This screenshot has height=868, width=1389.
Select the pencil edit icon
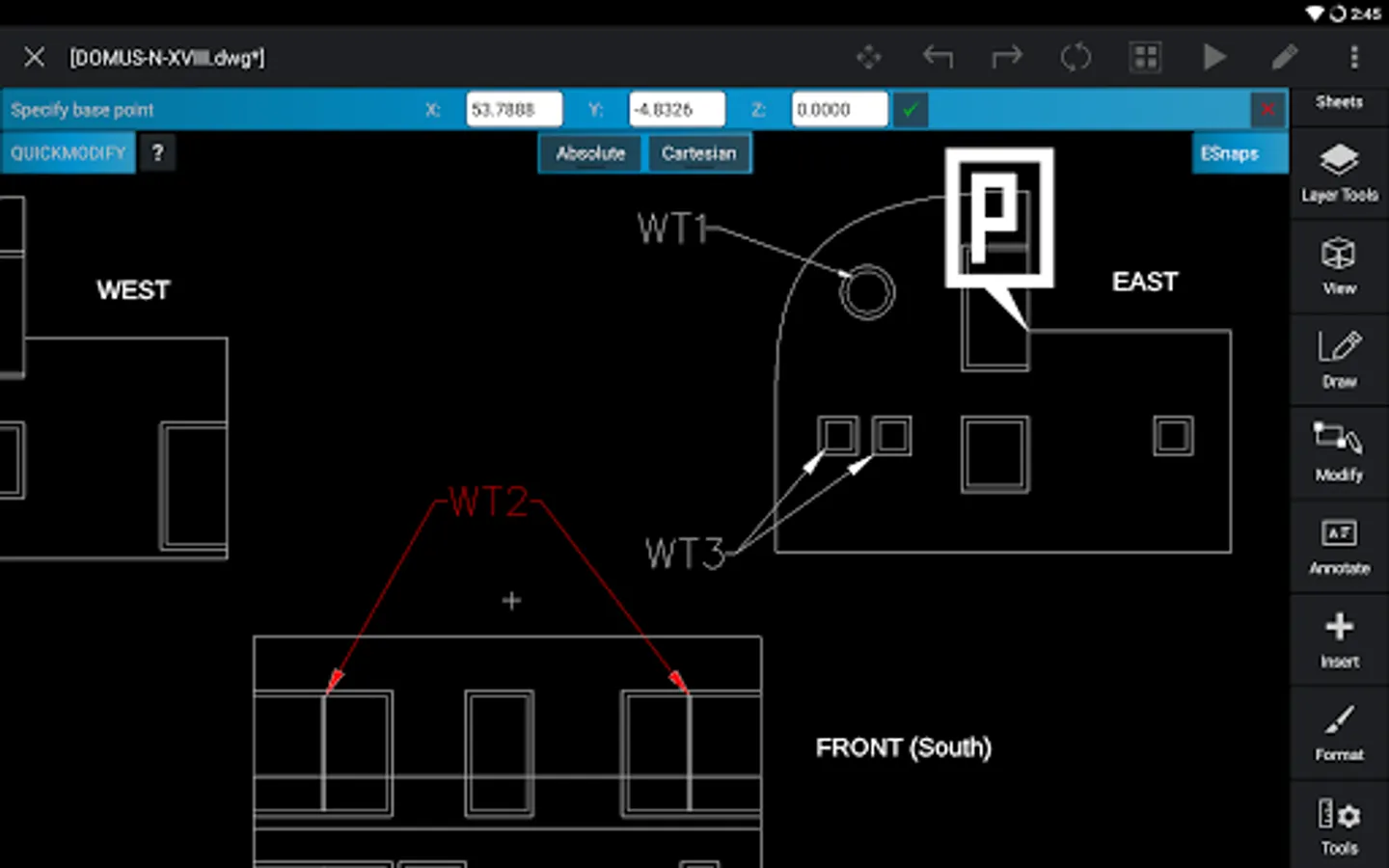pos(1284,58)
